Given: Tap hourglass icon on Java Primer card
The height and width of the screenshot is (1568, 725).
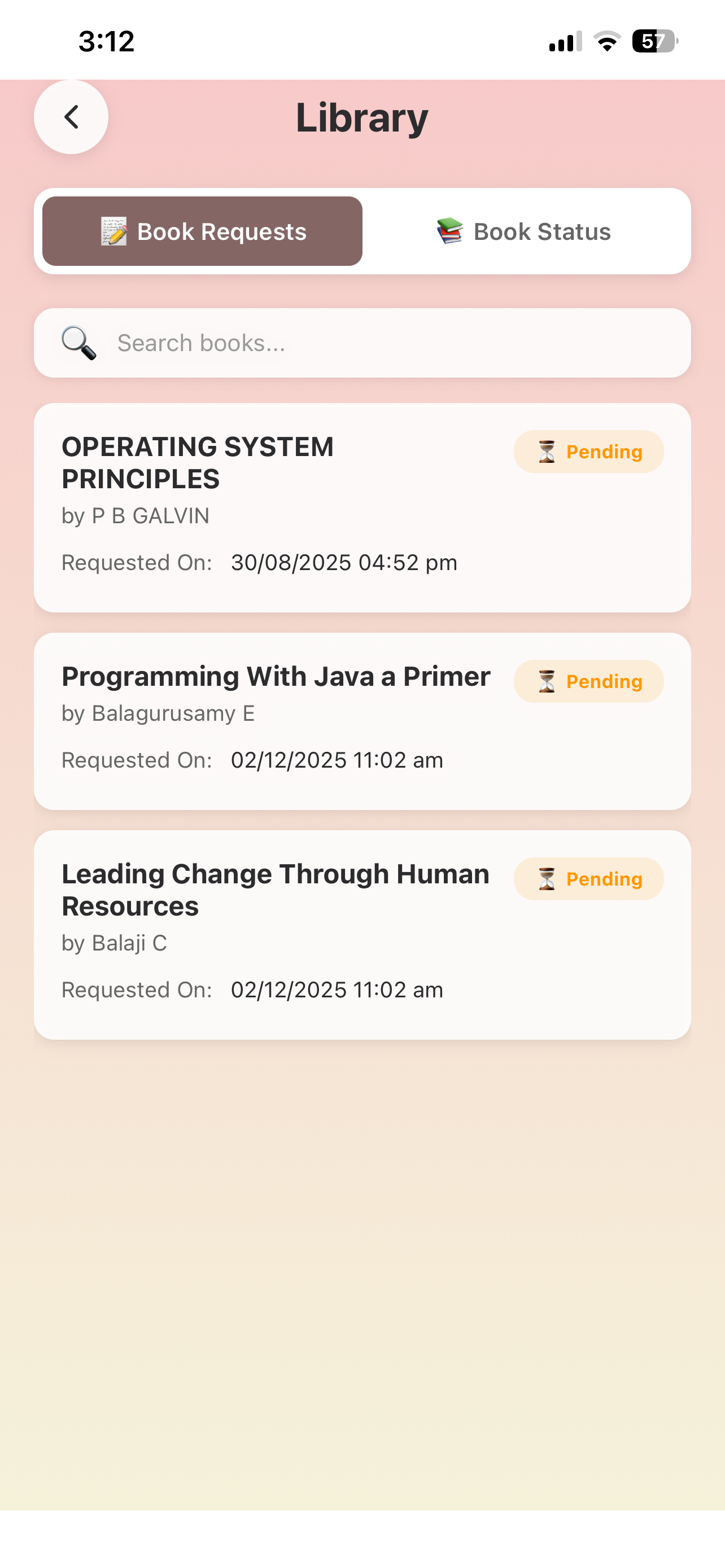Looking at the screenshot, I should click(547, 681).
